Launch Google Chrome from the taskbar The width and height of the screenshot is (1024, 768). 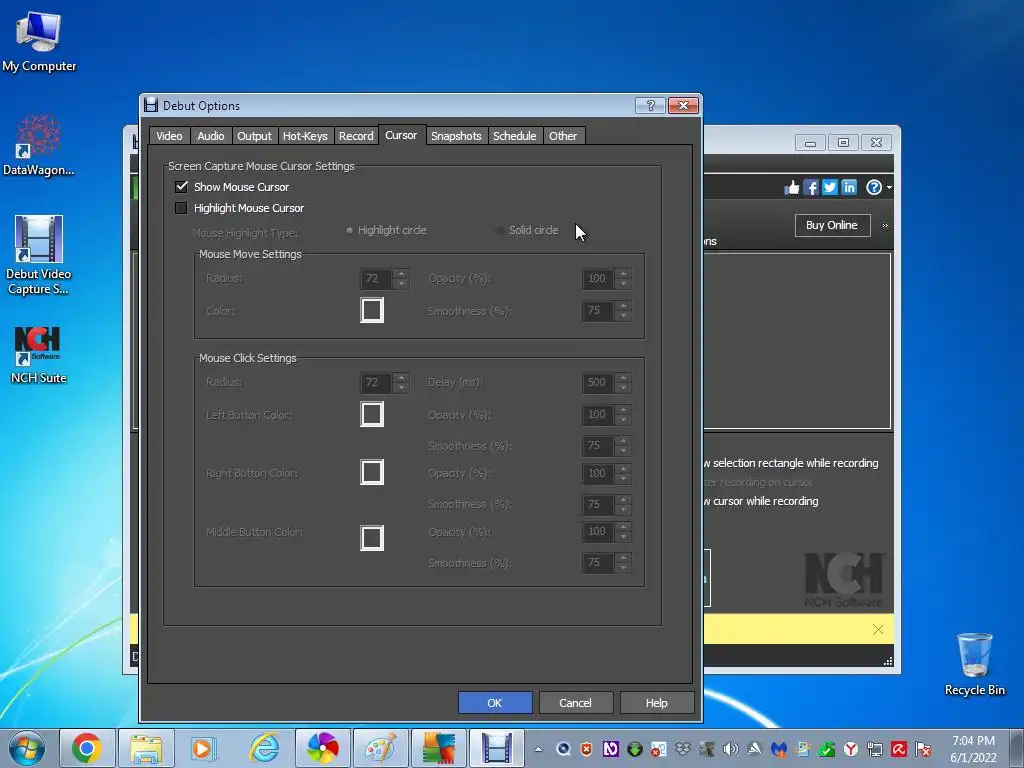(x=86, y=748)
